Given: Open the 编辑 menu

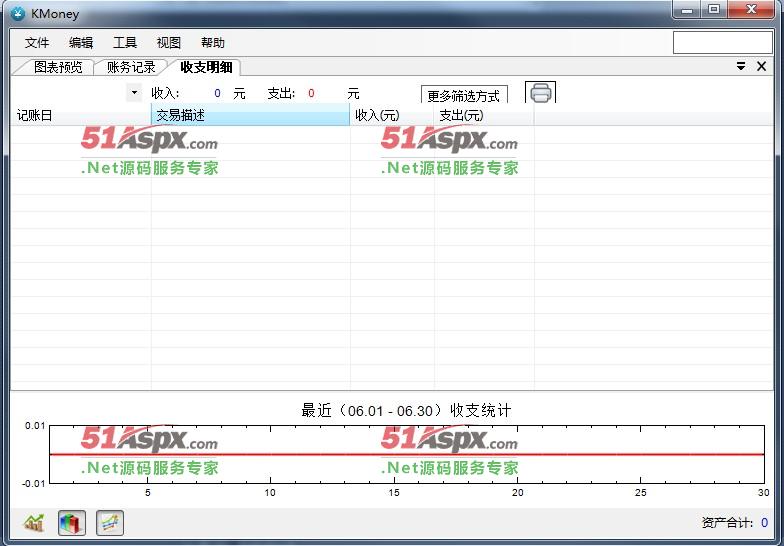Looking at the screenshot, I should coord(81,43).
